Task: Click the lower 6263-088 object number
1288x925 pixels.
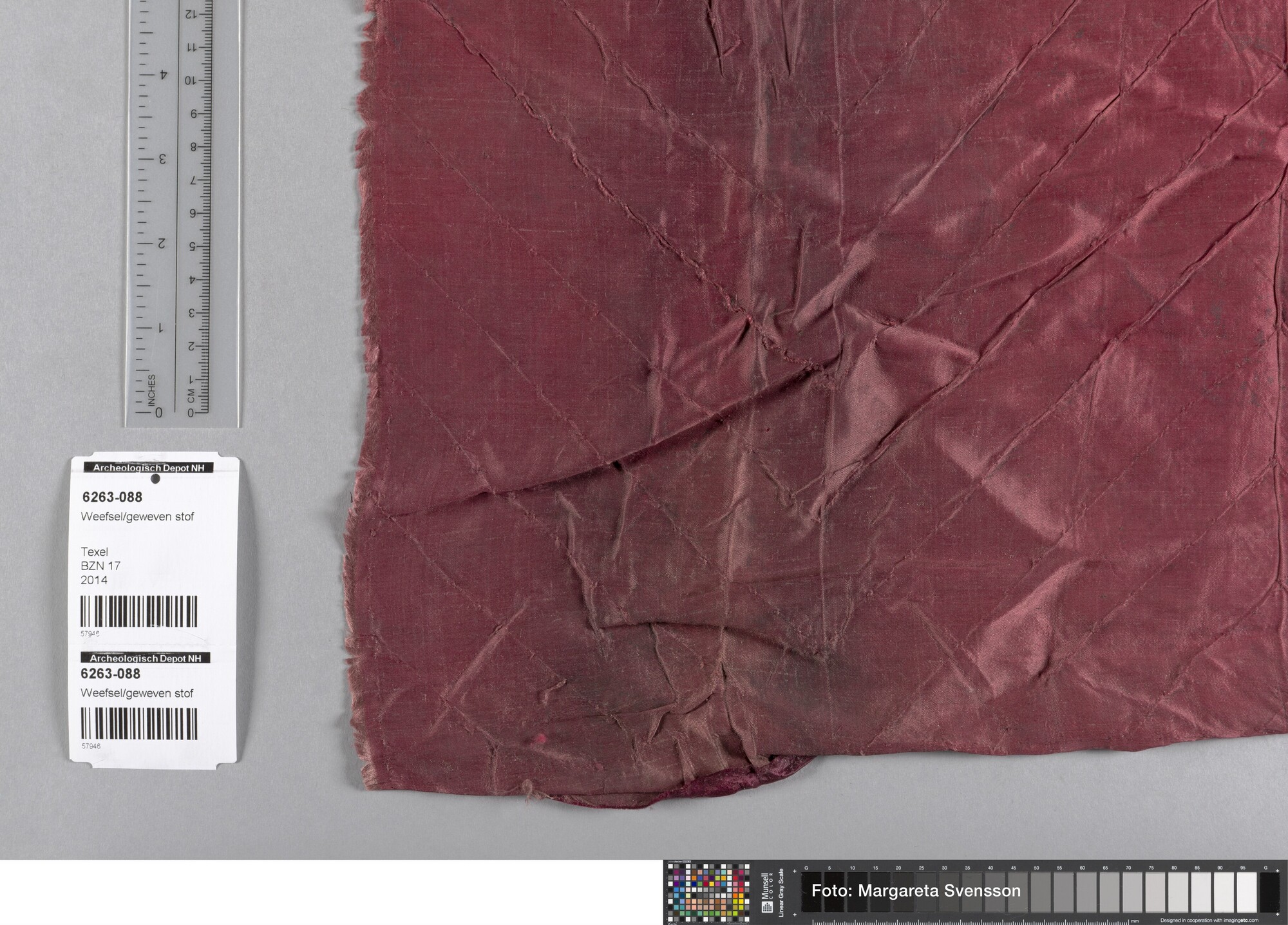Action: coord(111,674)
